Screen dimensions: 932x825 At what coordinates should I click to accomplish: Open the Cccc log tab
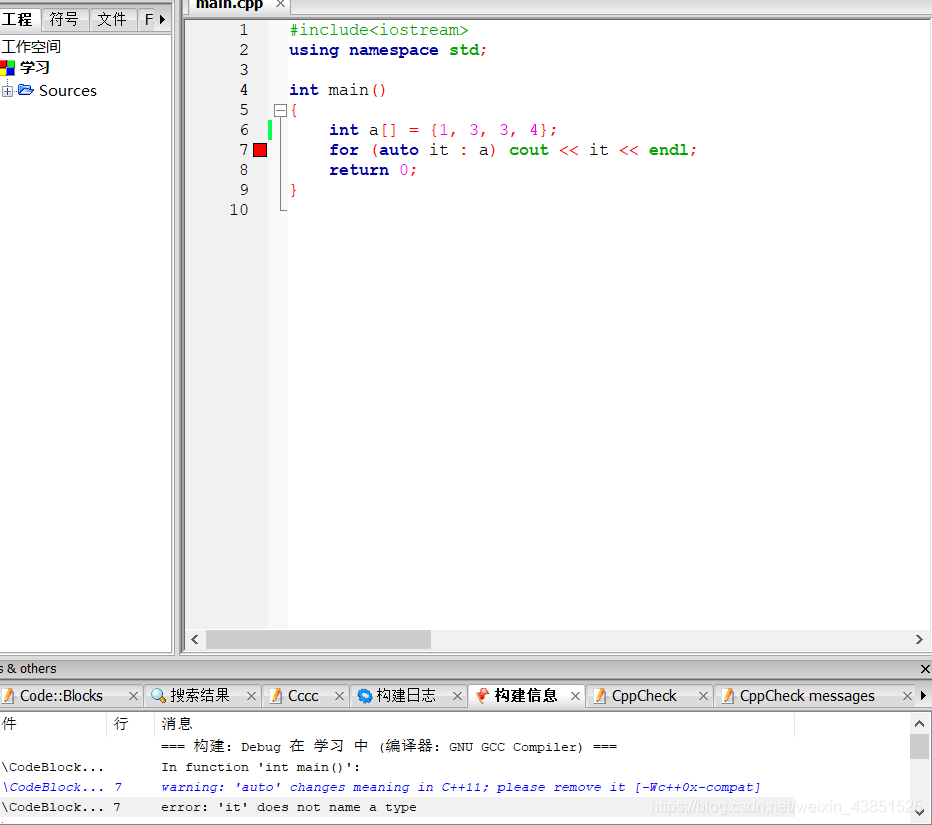click(303, 696)
